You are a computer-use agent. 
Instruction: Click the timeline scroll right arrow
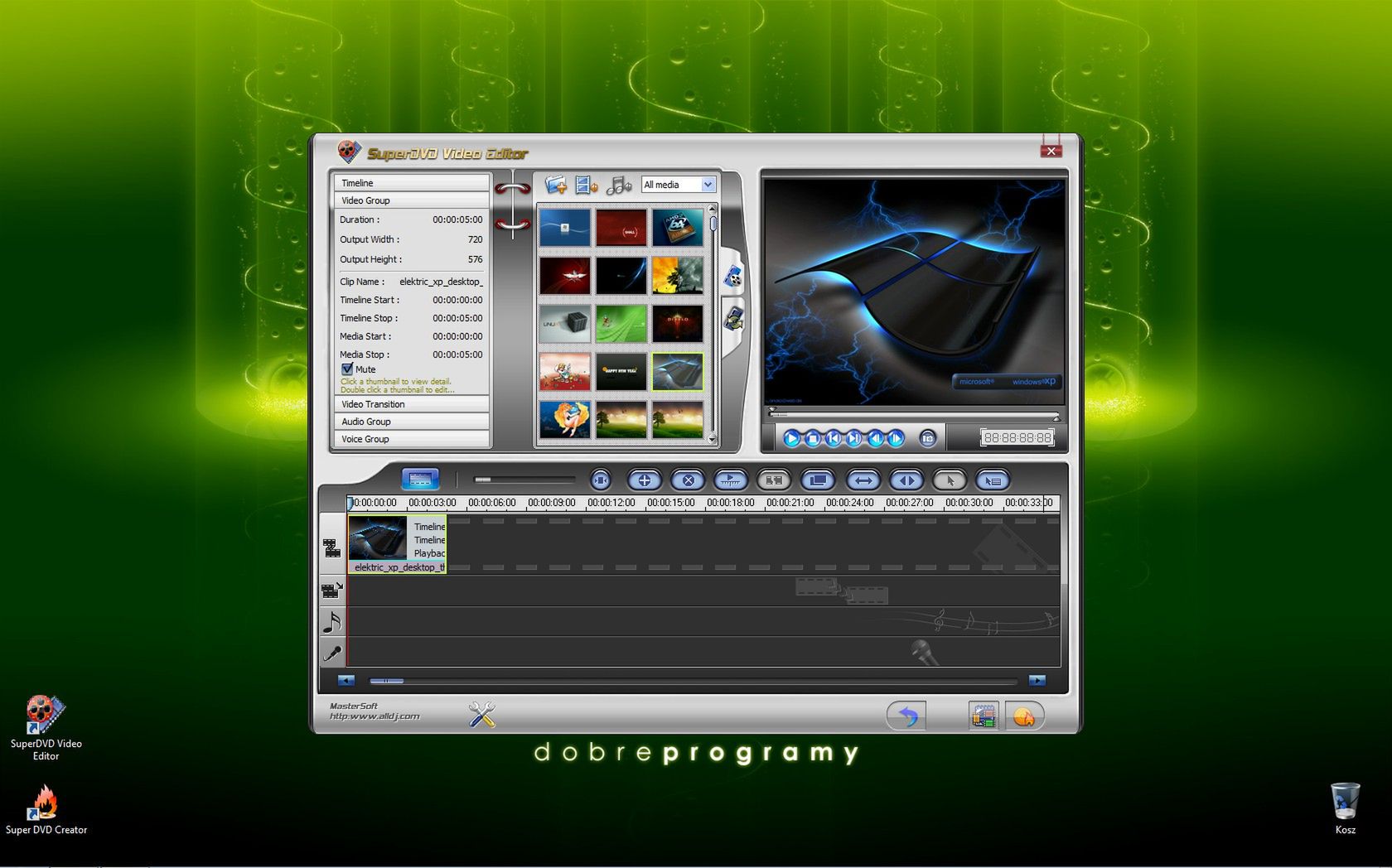coord(1037,681)
